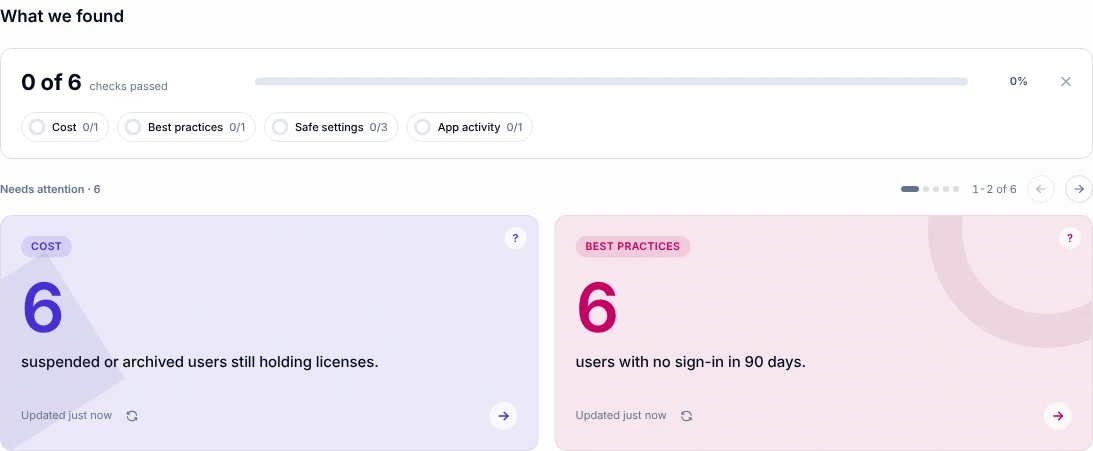Open the suspended or archived users card
Screen dimensions: 1093x451
point(269,333)
